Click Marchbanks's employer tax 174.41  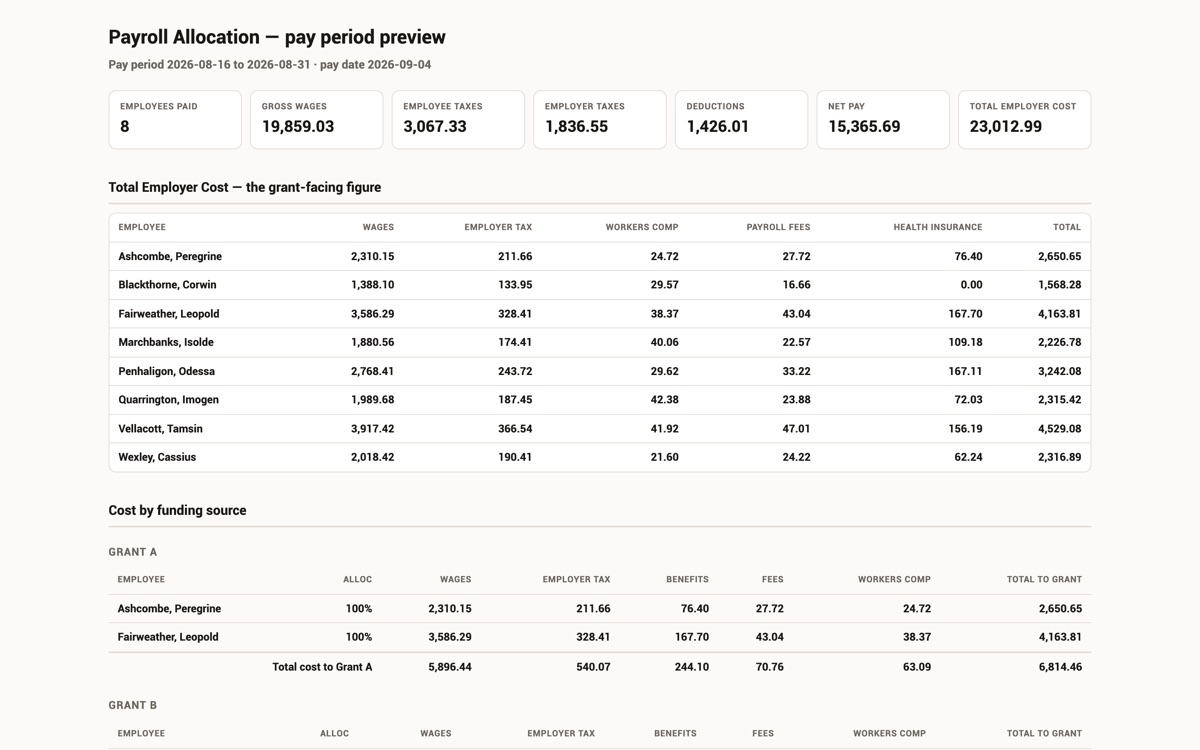pyautogui.click(x=515, y=342)
